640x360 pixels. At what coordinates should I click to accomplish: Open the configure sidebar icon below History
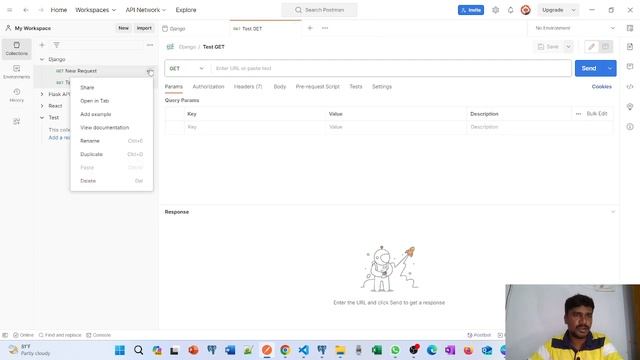tap(16, 122)
